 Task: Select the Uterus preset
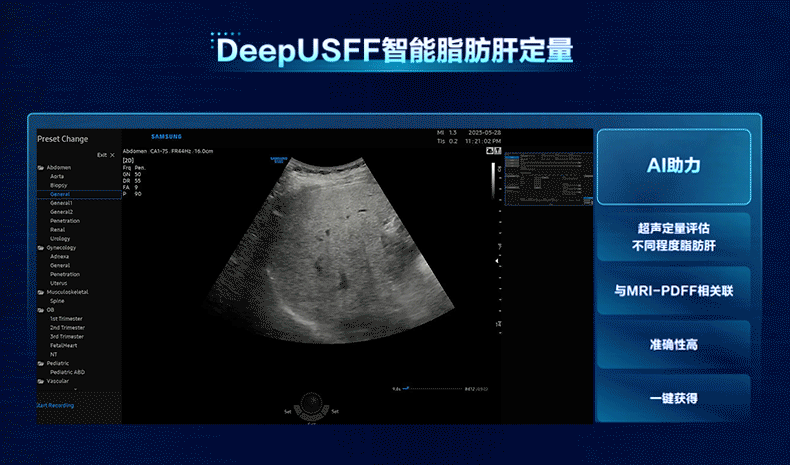click(58, 283)
